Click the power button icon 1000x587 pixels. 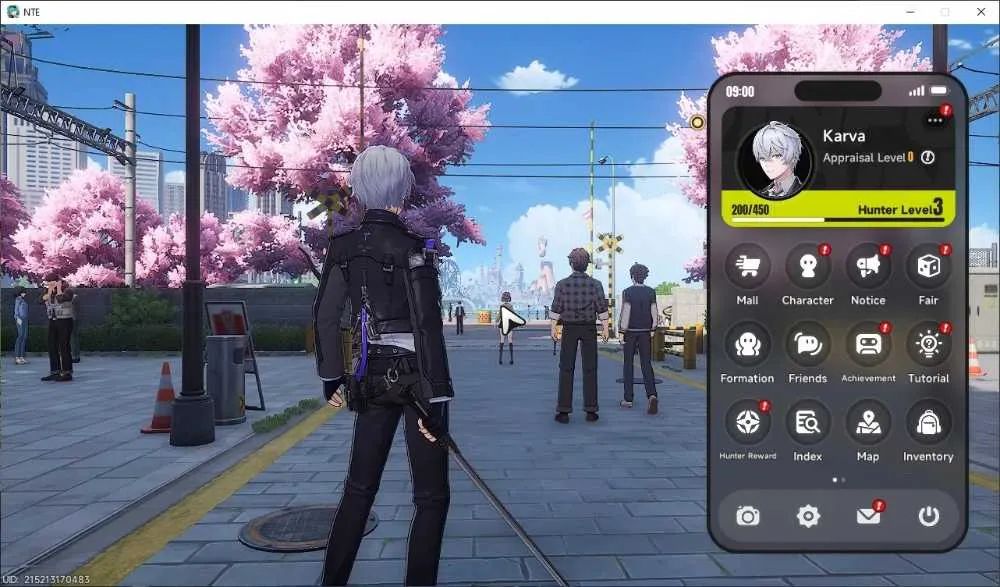click(929, 516)
